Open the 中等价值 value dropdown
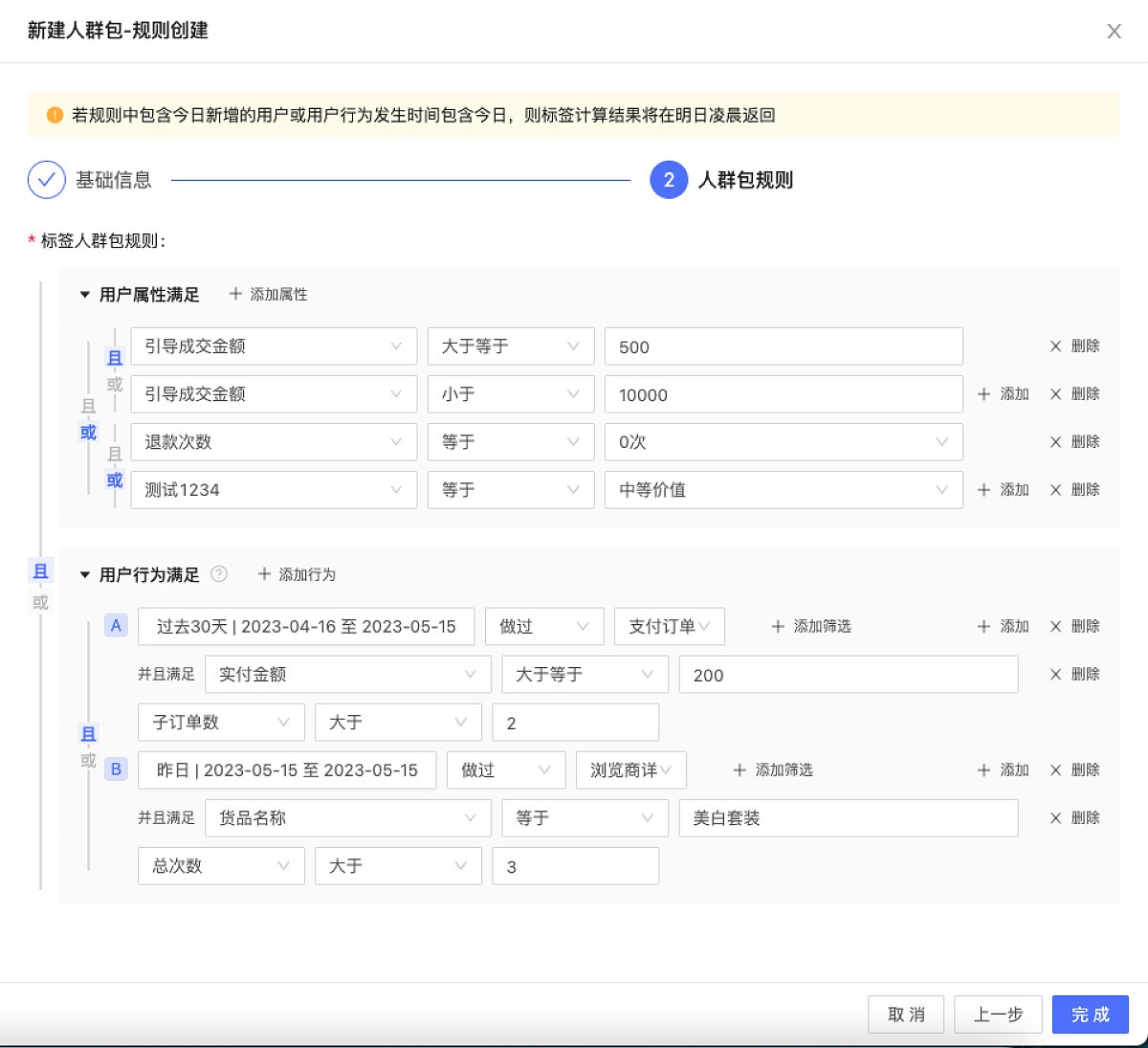The width and height of the screenshot is (1148, 1048). pyautogui.click(x=784, y=490)
